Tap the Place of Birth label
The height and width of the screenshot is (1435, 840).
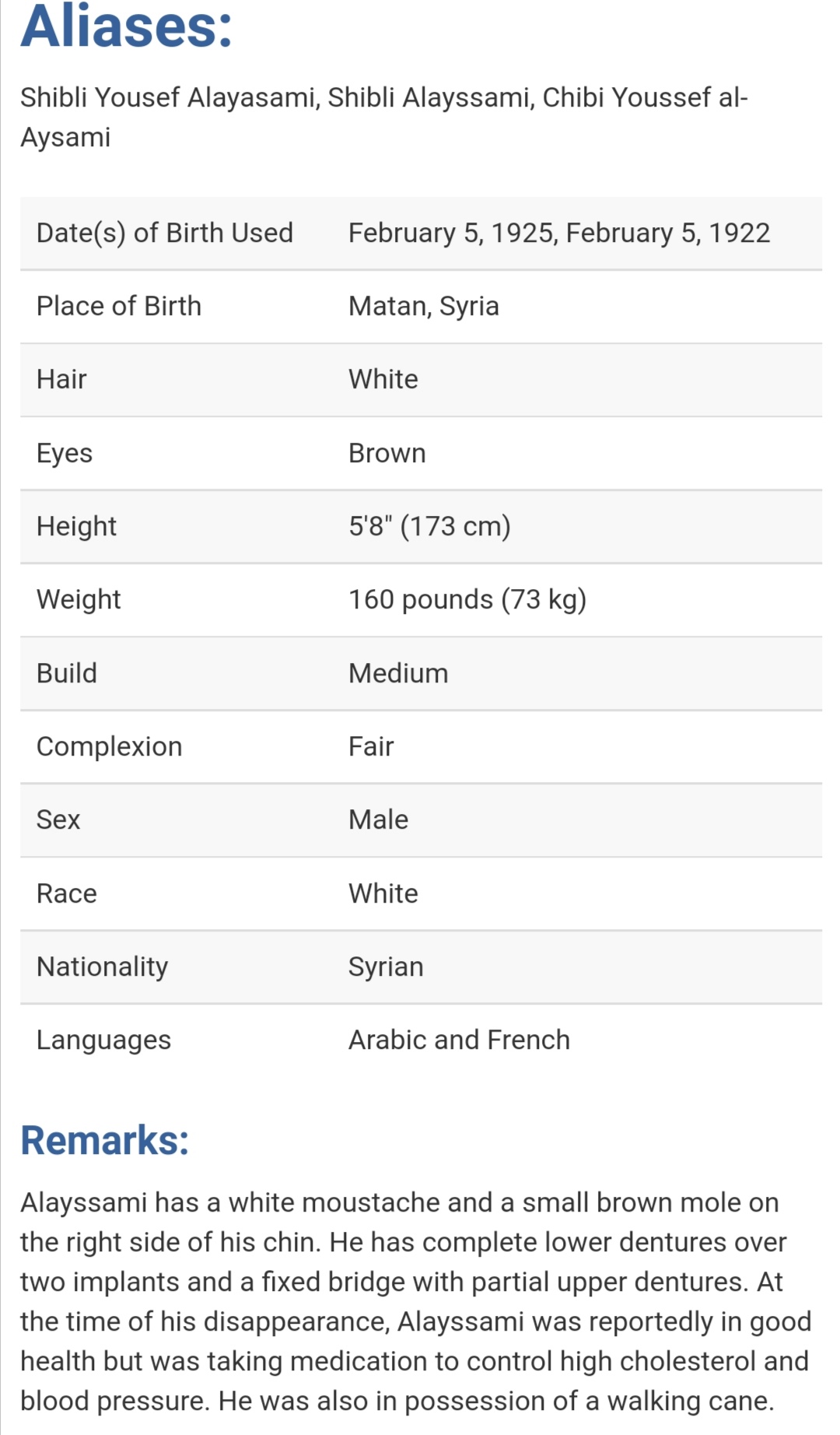[119, 306]
